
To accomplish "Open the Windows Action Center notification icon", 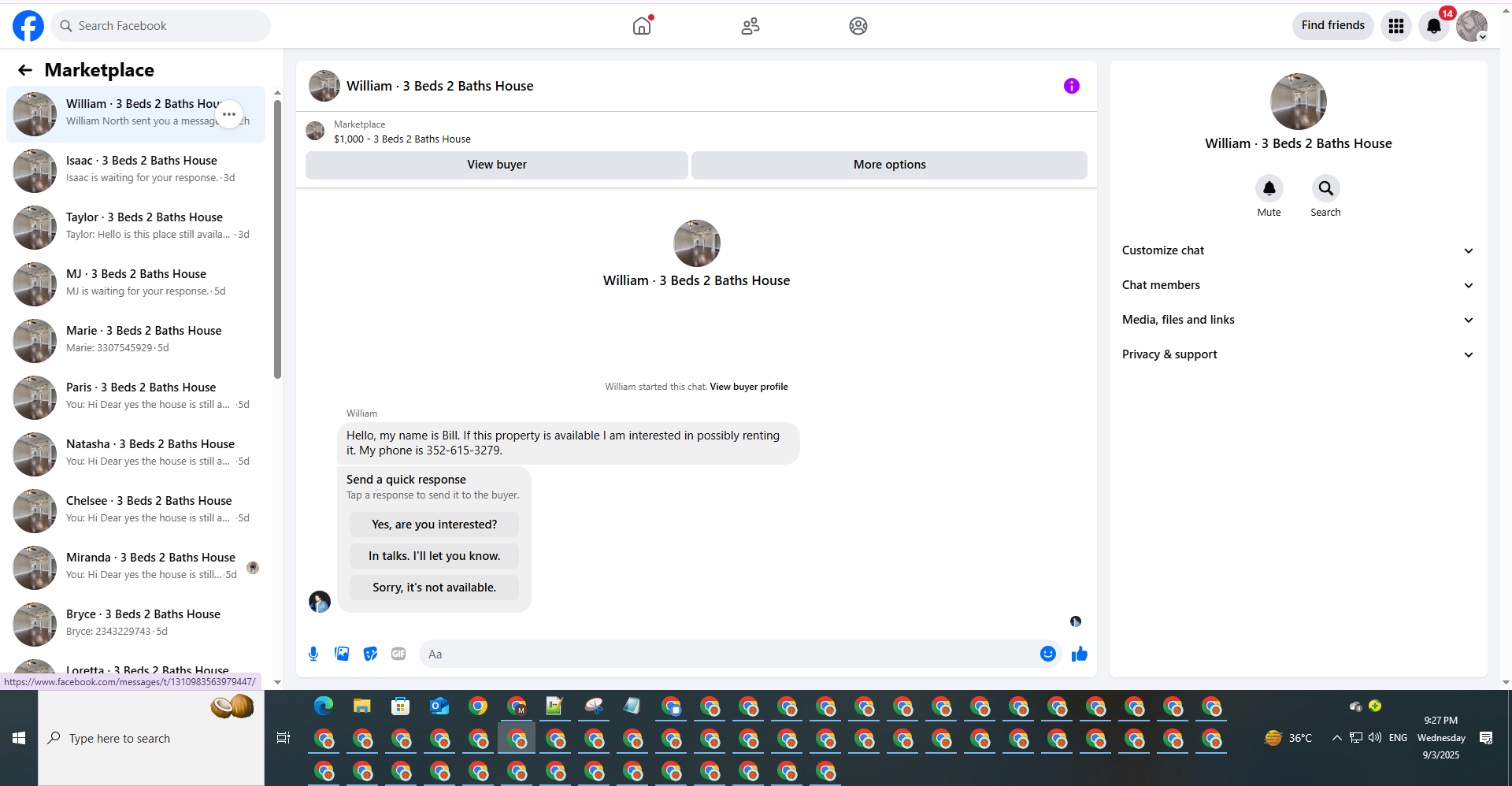I will 1486,738.
